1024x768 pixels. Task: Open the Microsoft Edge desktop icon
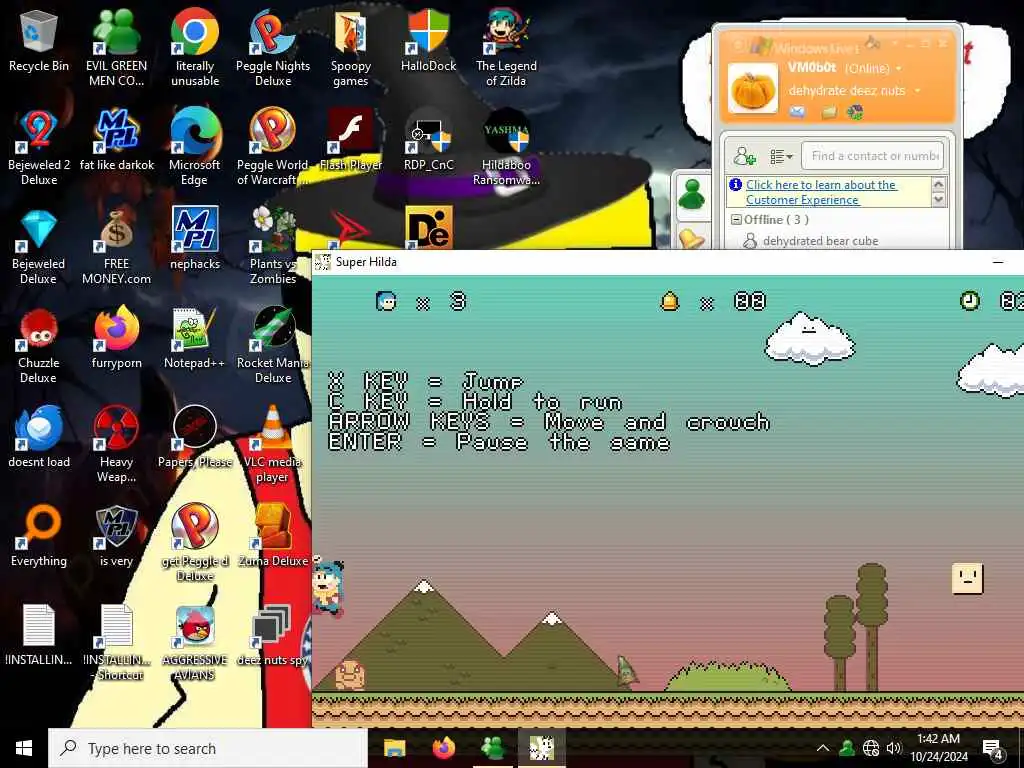click(195, 147)
